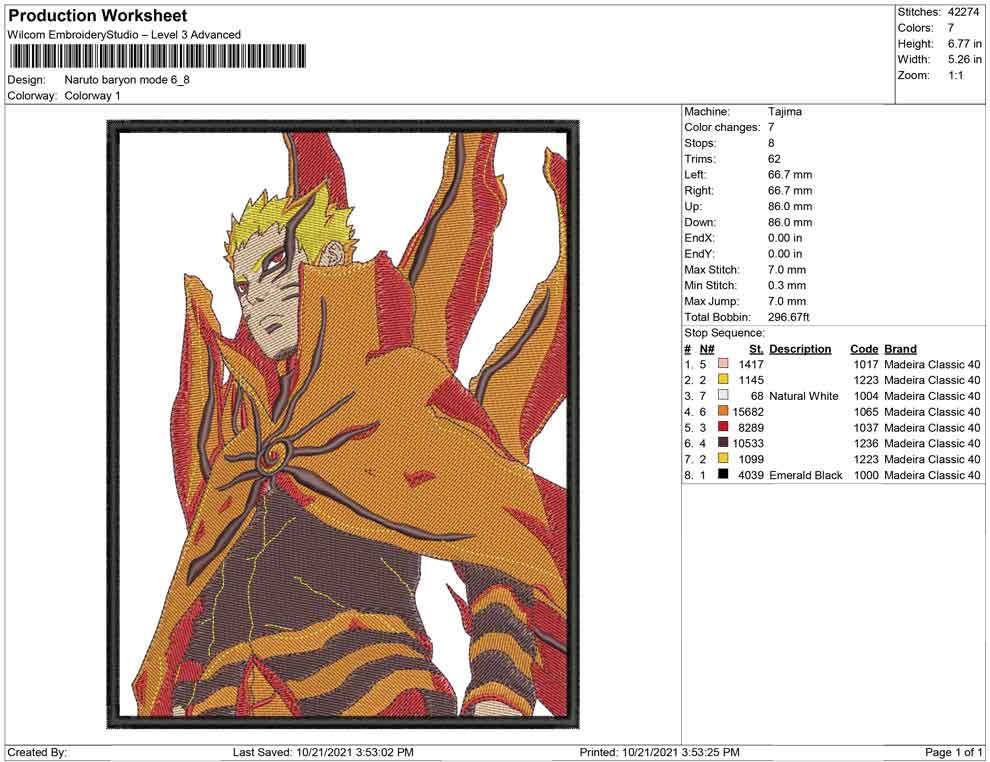Click the Printed timestamp in footer
Image resolution: width=990 pixels, height=762 pixels.
coord(659,752)
